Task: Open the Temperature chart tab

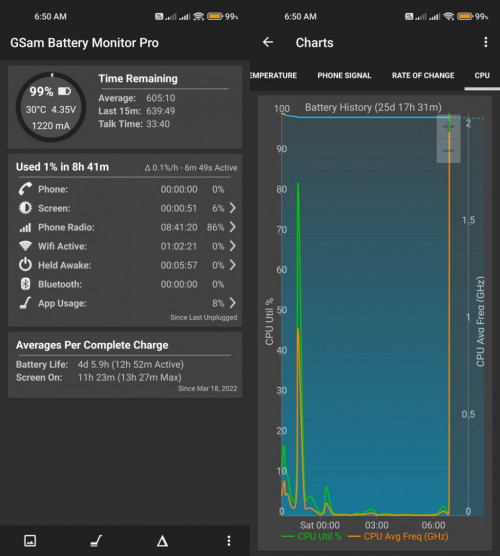Action: click(x=273, y=76)
